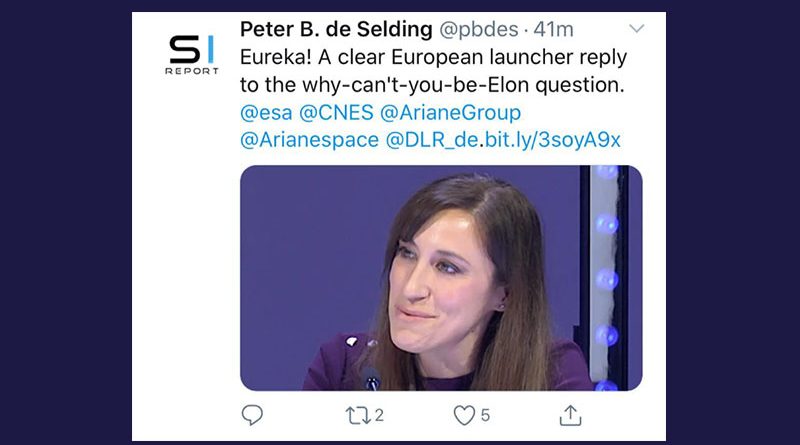Open the @esa mention
The width and height of the screenshot is (800, 445).
262,113
